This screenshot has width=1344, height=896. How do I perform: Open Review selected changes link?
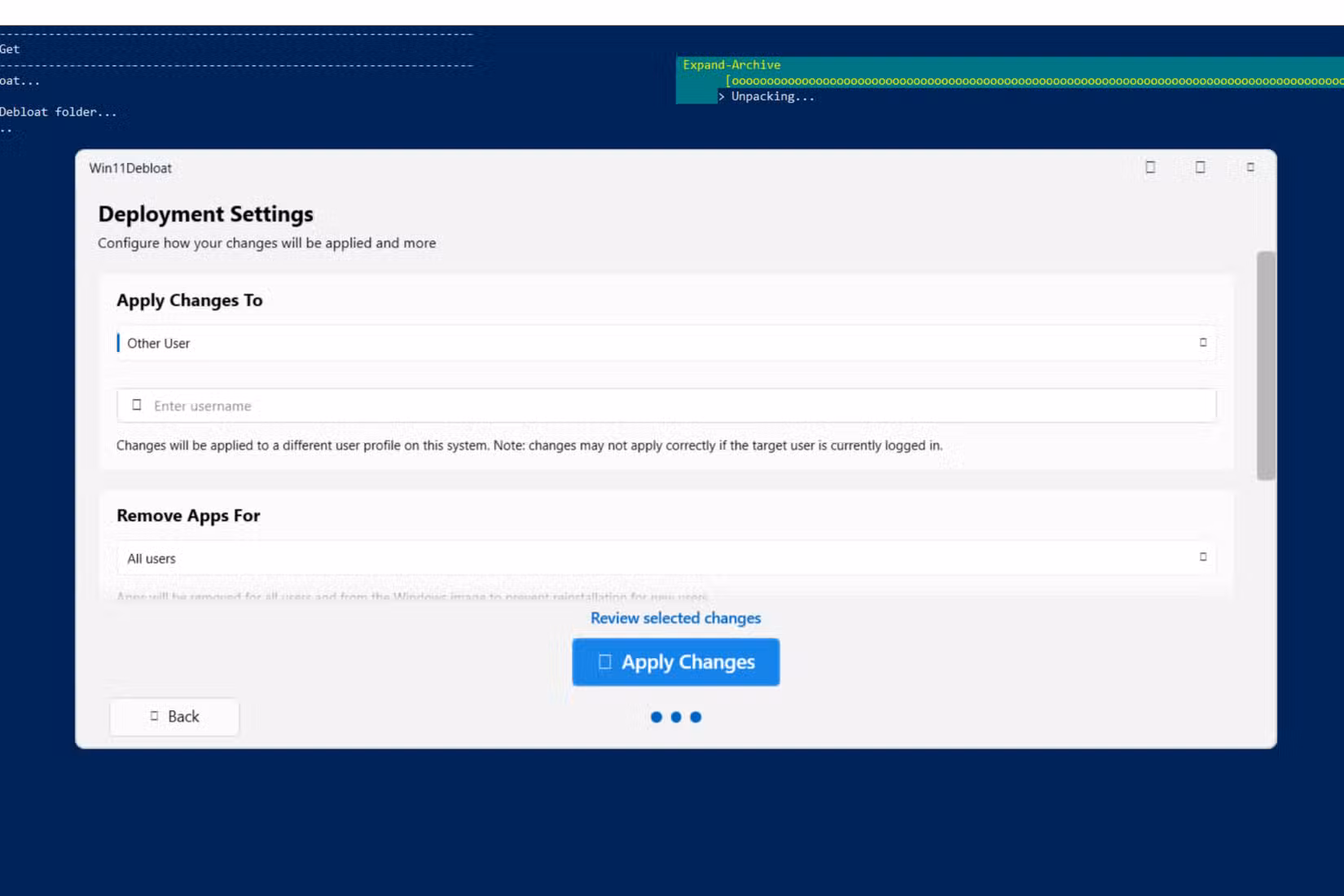[x=675, y=618]
